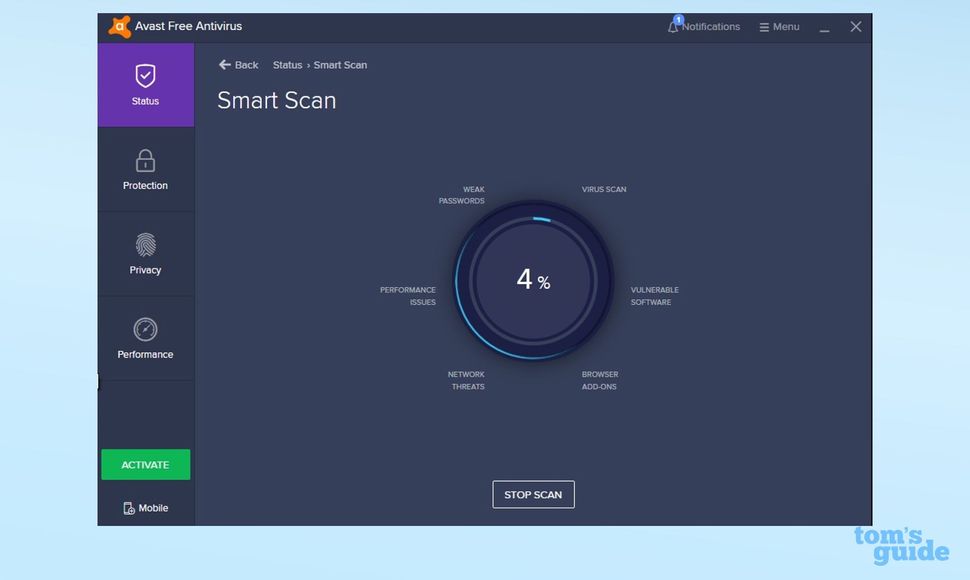Click the NETWORK THREATS label
The width and height of the screenshot is (970, 580).
466,380
